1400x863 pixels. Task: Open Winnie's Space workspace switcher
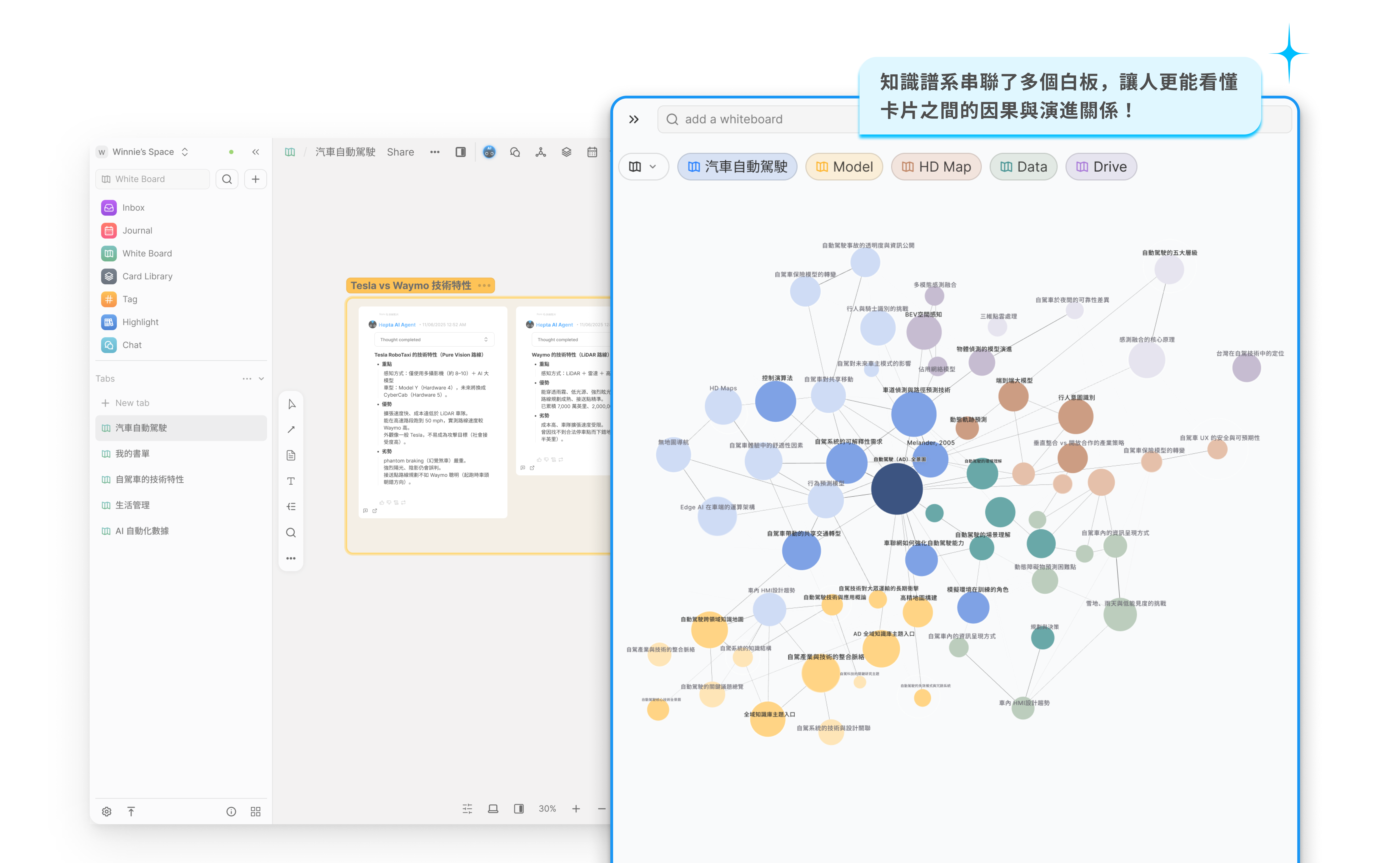pyautogui.click(x=144, y=152)
